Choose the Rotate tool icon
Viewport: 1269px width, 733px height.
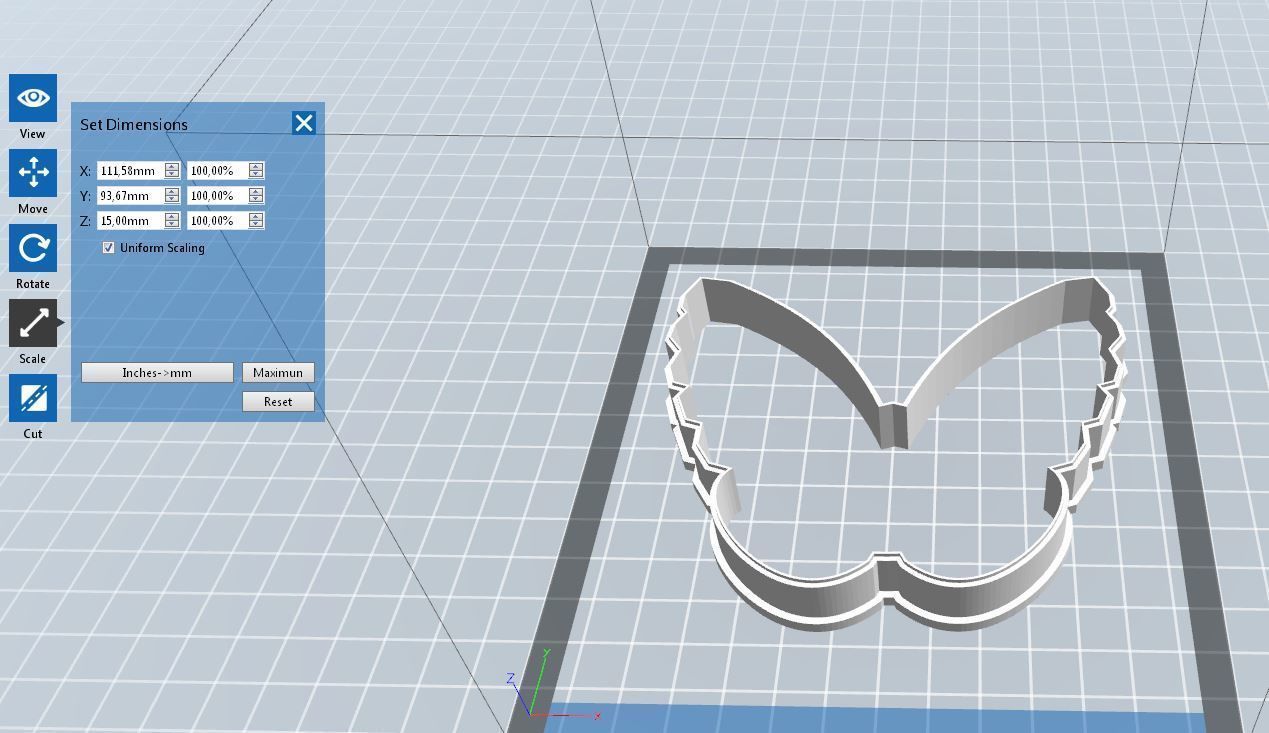click(33, 248)
